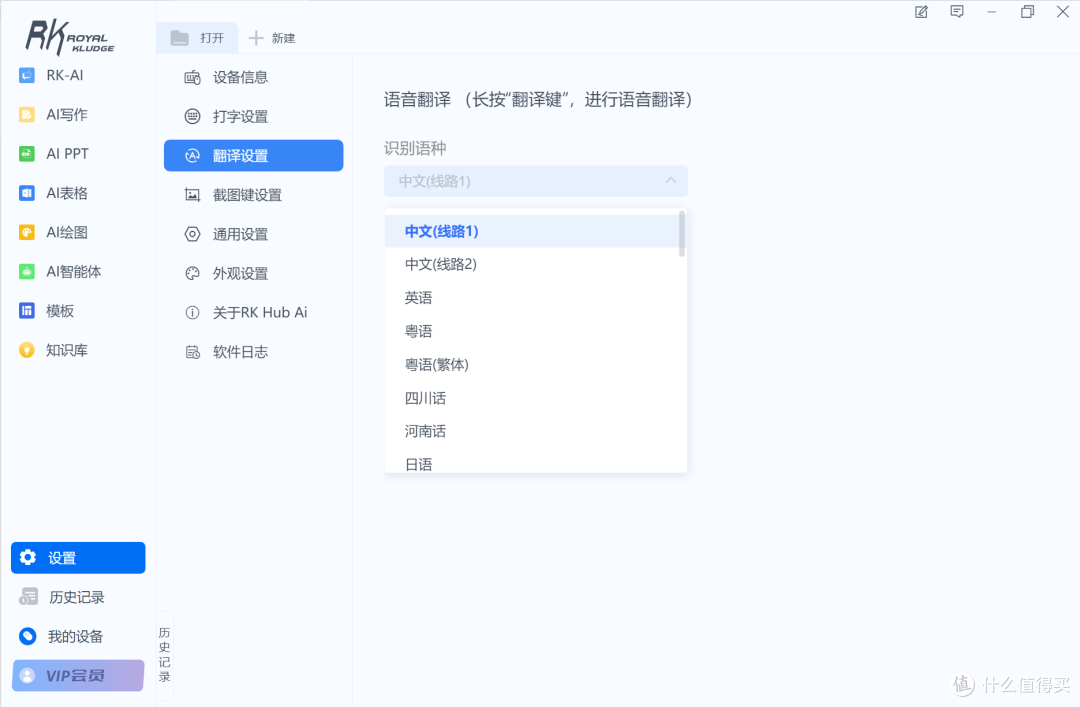Click the 打字设置 keyboard icon
Viewport: 1080px width, 707px height.
pos(192,116)
